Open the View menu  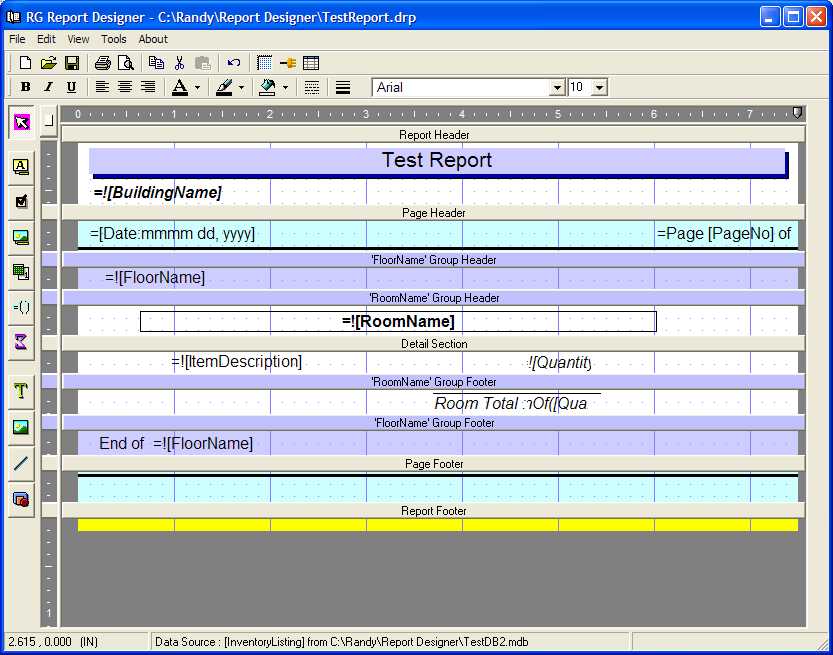[78, 39]
